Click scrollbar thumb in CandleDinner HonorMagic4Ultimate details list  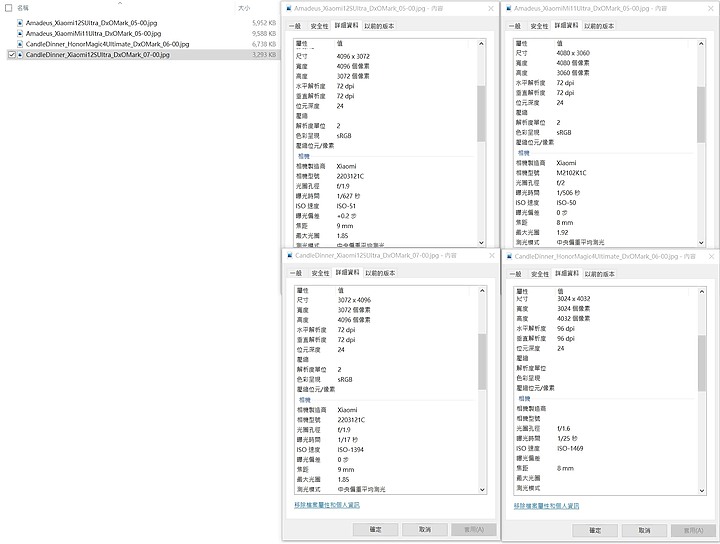coord(702,363)
